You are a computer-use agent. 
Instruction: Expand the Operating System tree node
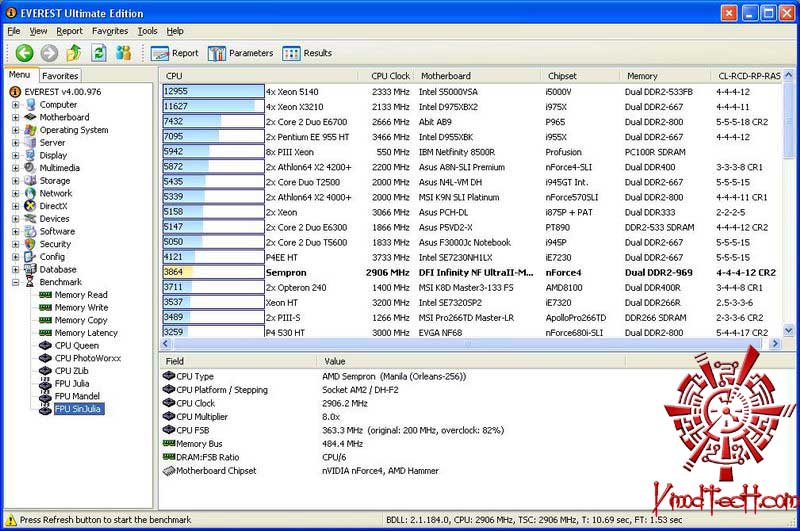[15, 130]
